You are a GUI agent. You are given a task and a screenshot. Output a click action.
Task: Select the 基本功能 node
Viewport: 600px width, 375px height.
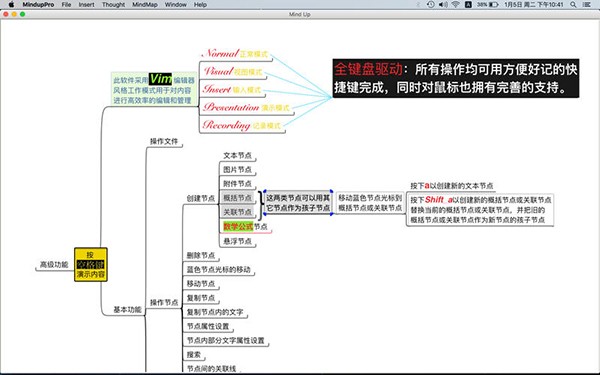click(x=127, y=310)
